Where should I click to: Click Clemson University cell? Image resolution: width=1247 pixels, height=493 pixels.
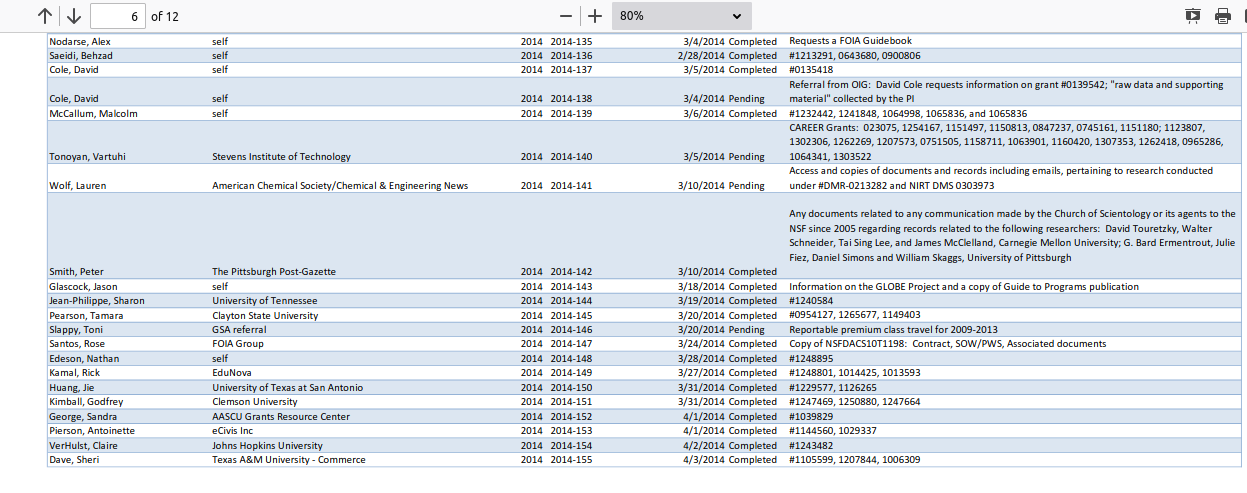coord(254,402)
